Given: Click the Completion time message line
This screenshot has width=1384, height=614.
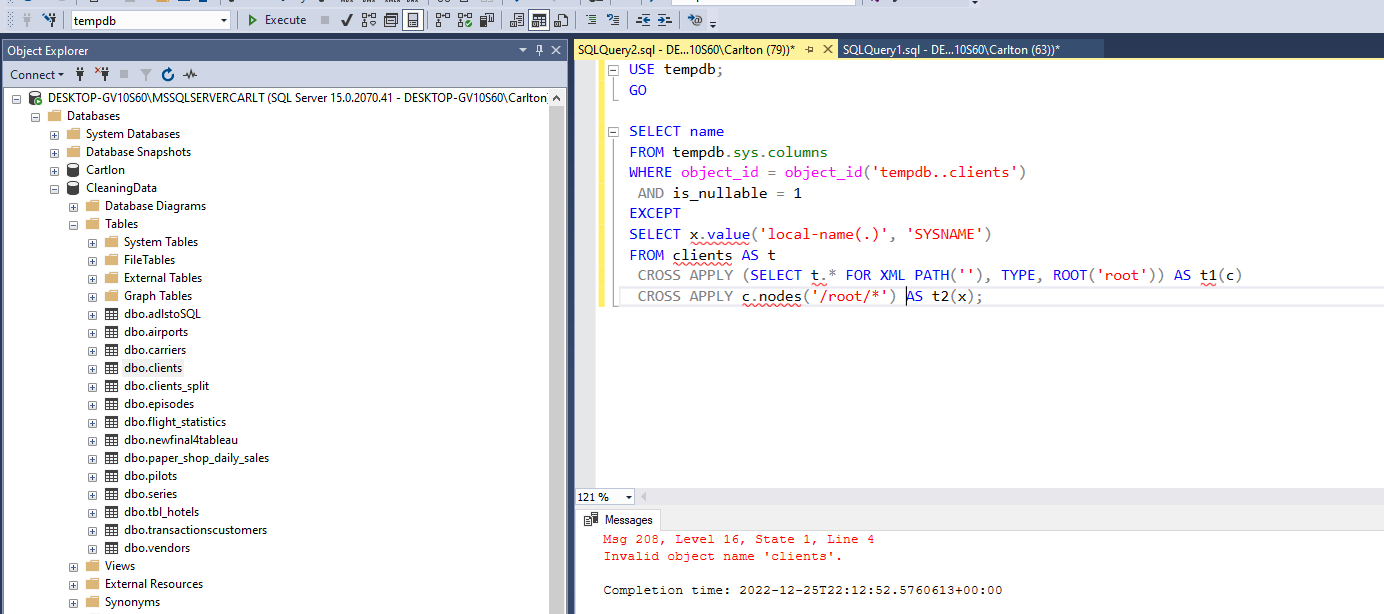Looking at the screenshot, I should 802,590.
